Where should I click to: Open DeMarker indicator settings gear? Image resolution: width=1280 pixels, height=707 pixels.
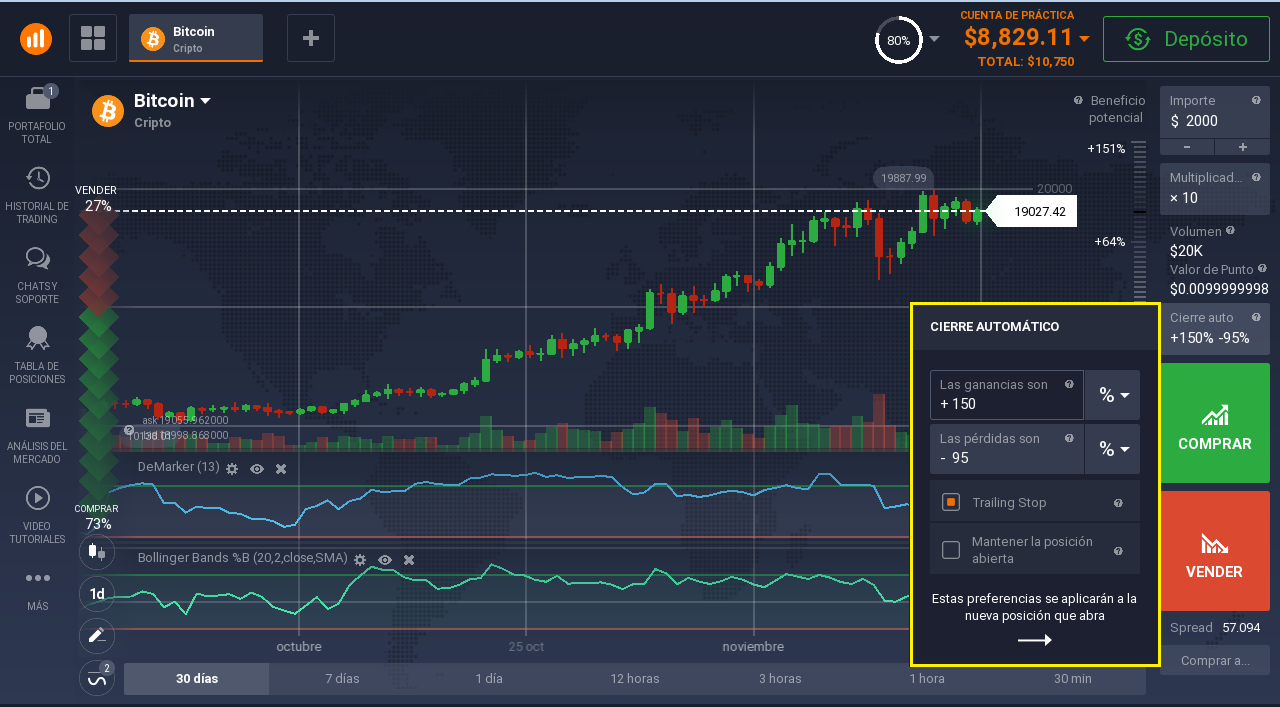[x=233, y=468]
